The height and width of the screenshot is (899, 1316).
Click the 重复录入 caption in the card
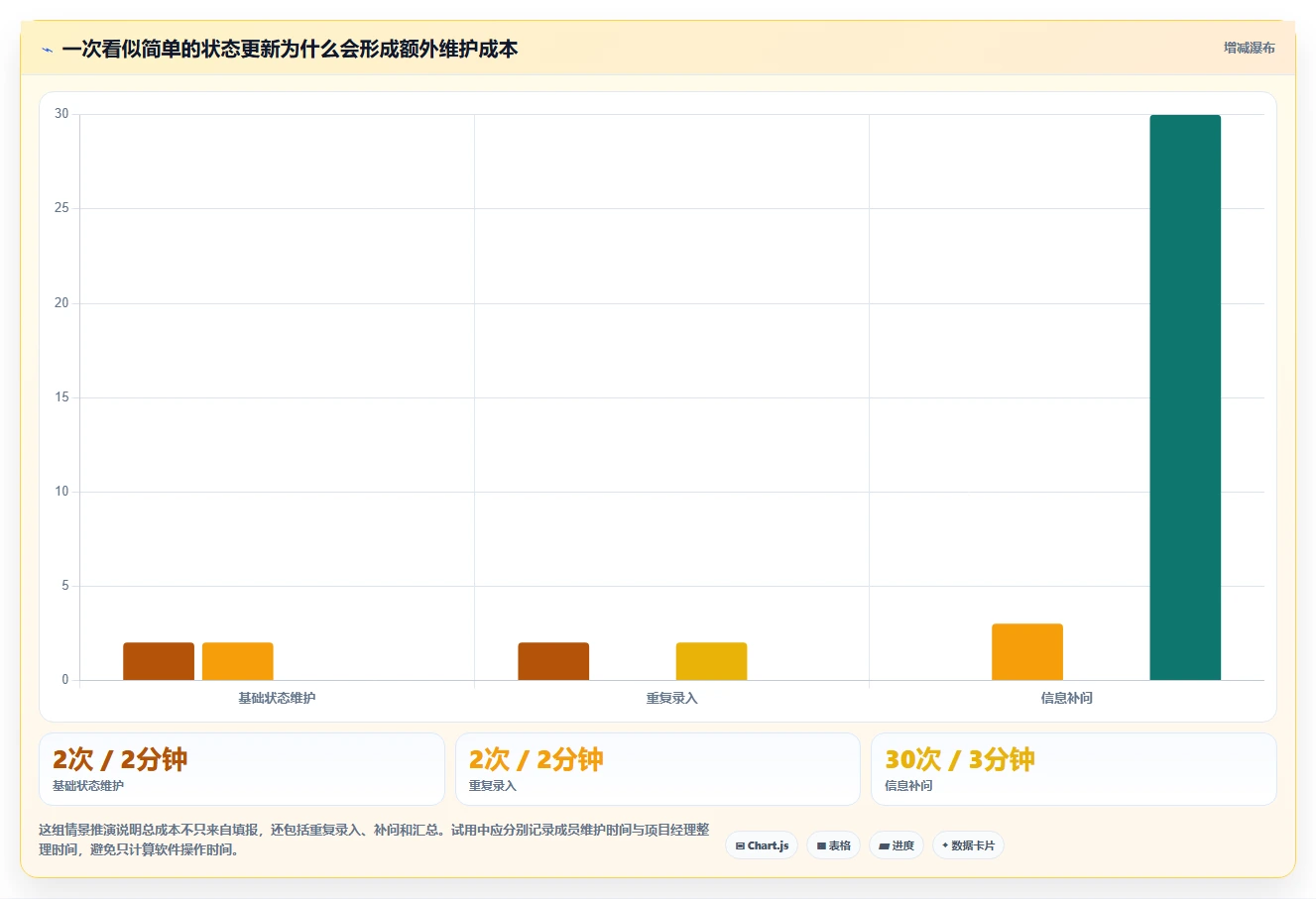(492, 786)
